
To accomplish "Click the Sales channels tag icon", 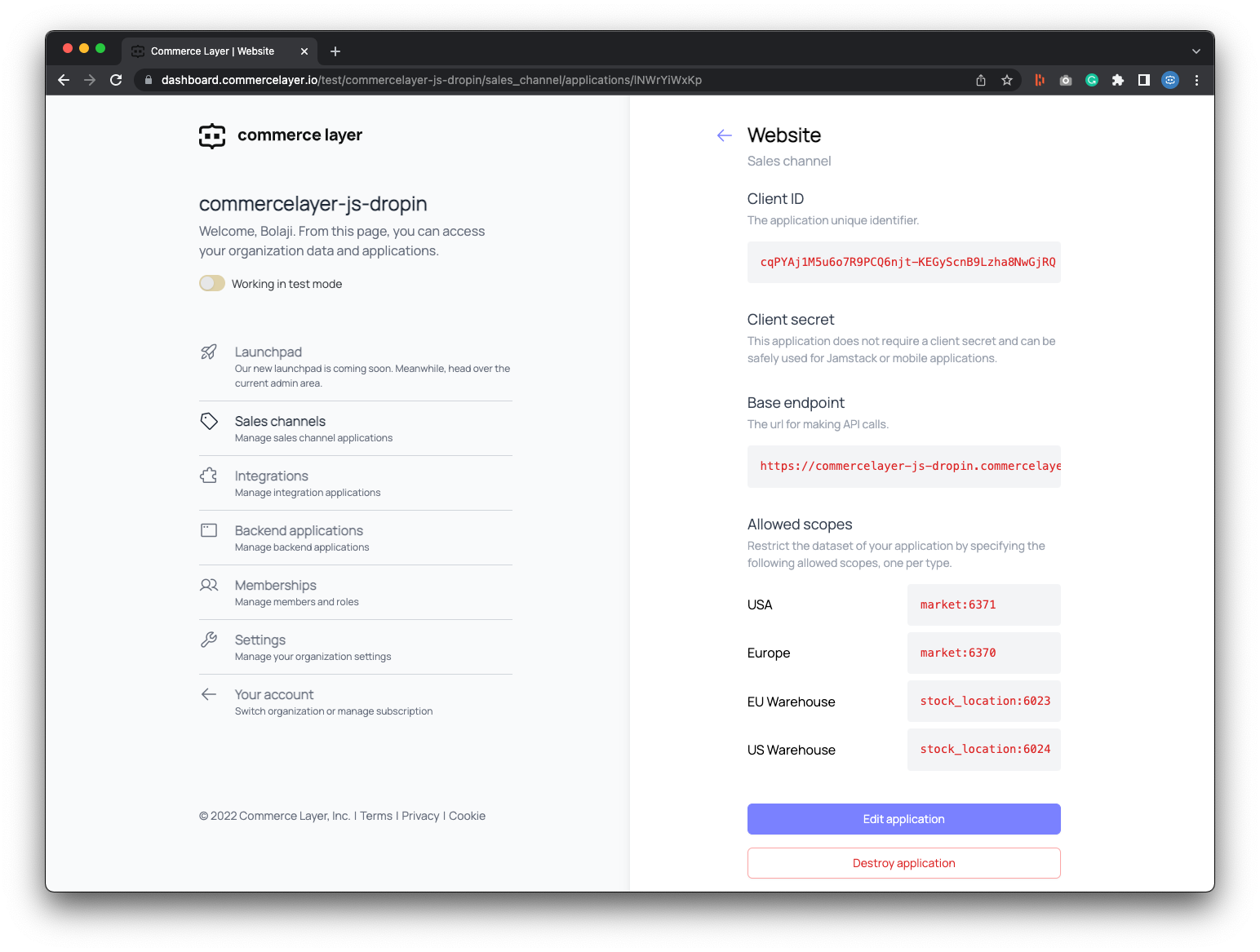I will 209,421.
